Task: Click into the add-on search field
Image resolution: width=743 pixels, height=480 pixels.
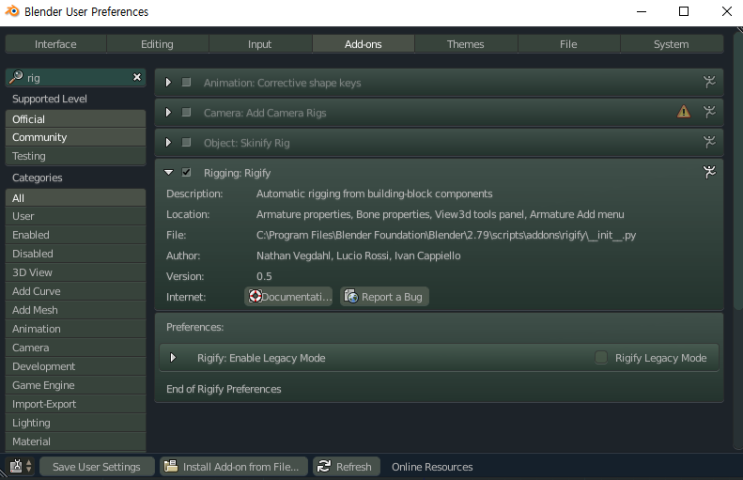Action: [78, 77]
